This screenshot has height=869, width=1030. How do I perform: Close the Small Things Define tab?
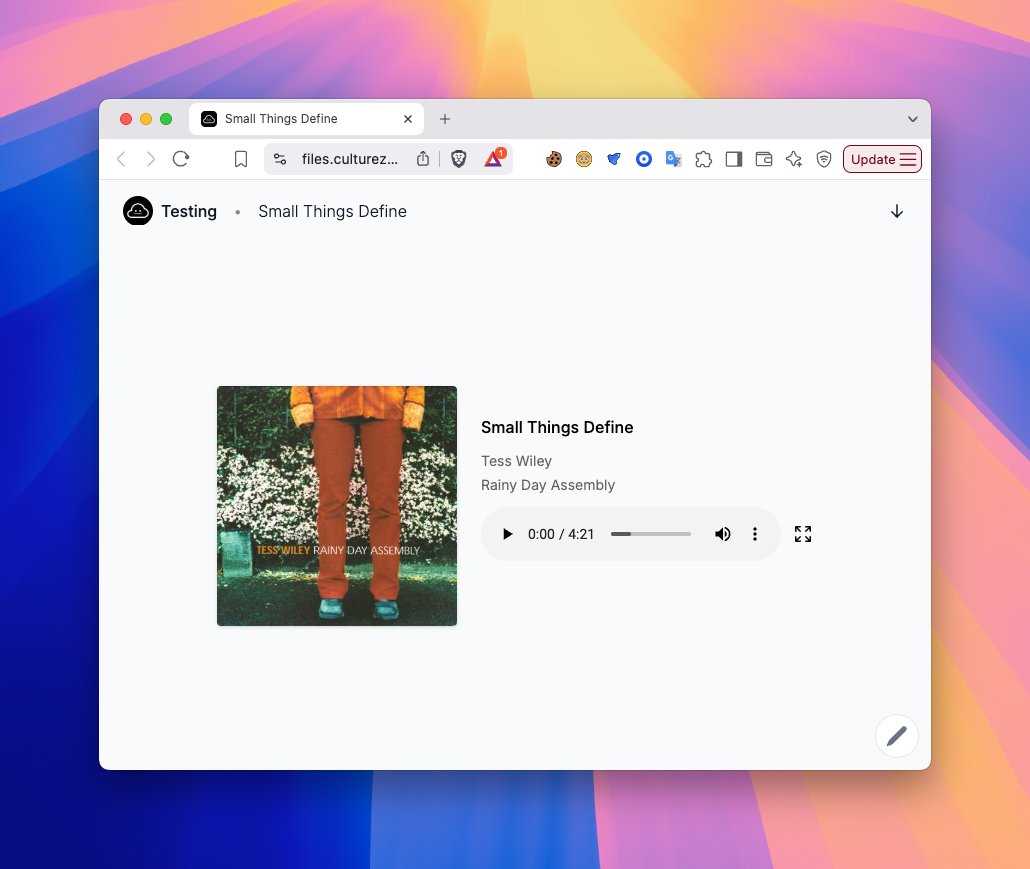click(x=408, y=119)
